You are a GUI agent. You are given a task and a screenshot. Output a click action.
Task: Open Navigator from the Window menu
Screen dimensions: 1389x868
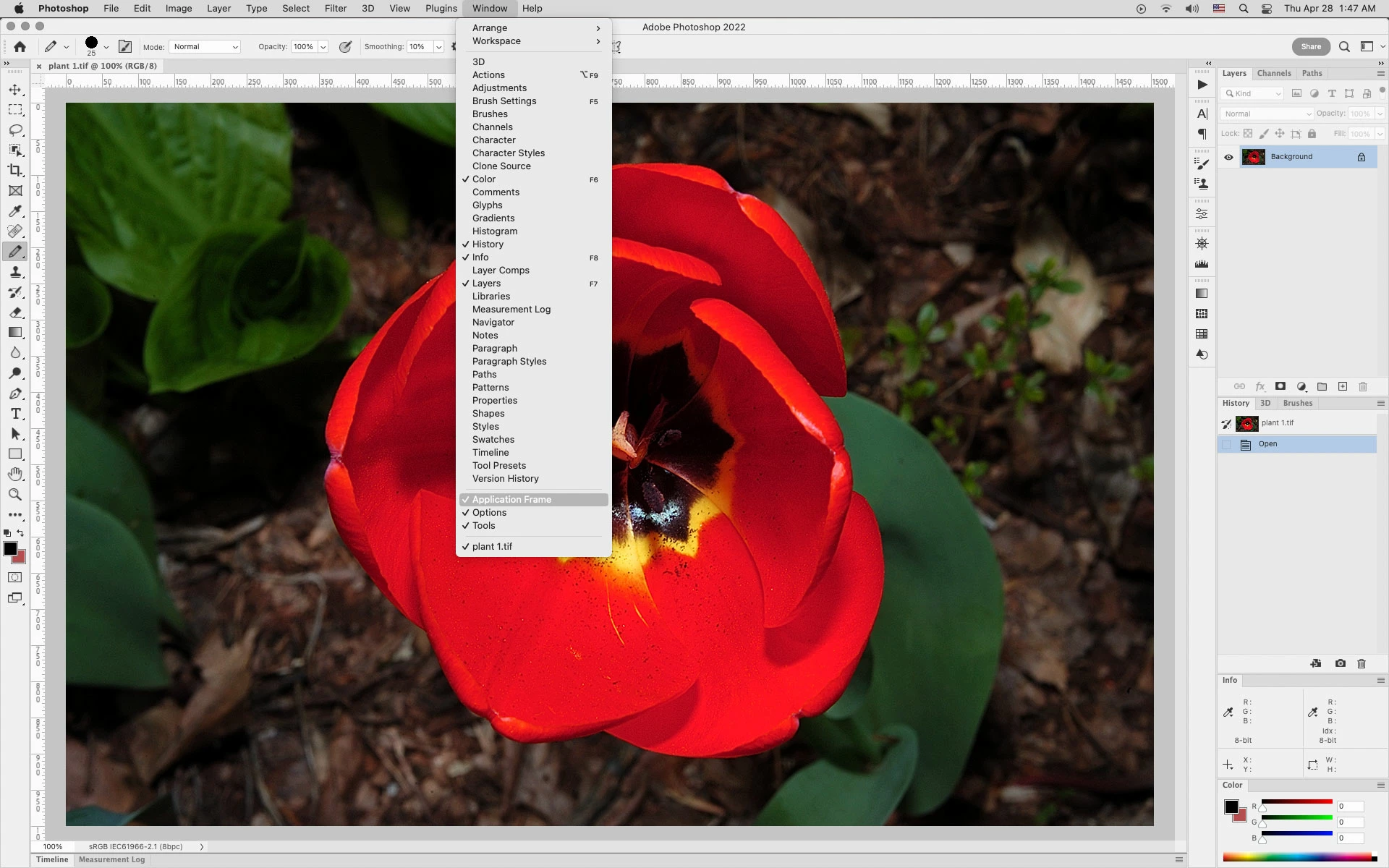493,323
